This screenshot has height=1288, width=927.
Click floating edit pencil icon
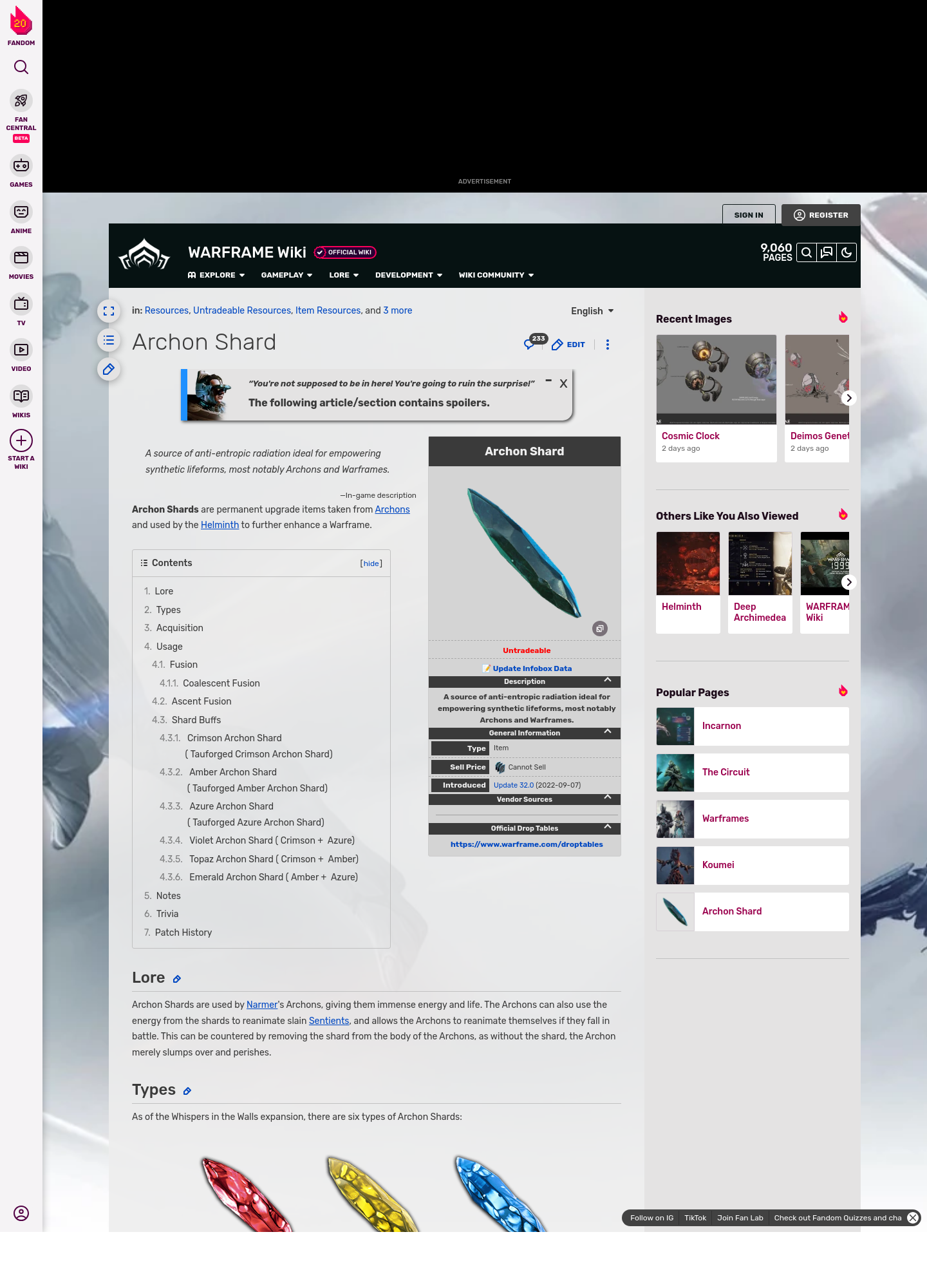[109, 369]
